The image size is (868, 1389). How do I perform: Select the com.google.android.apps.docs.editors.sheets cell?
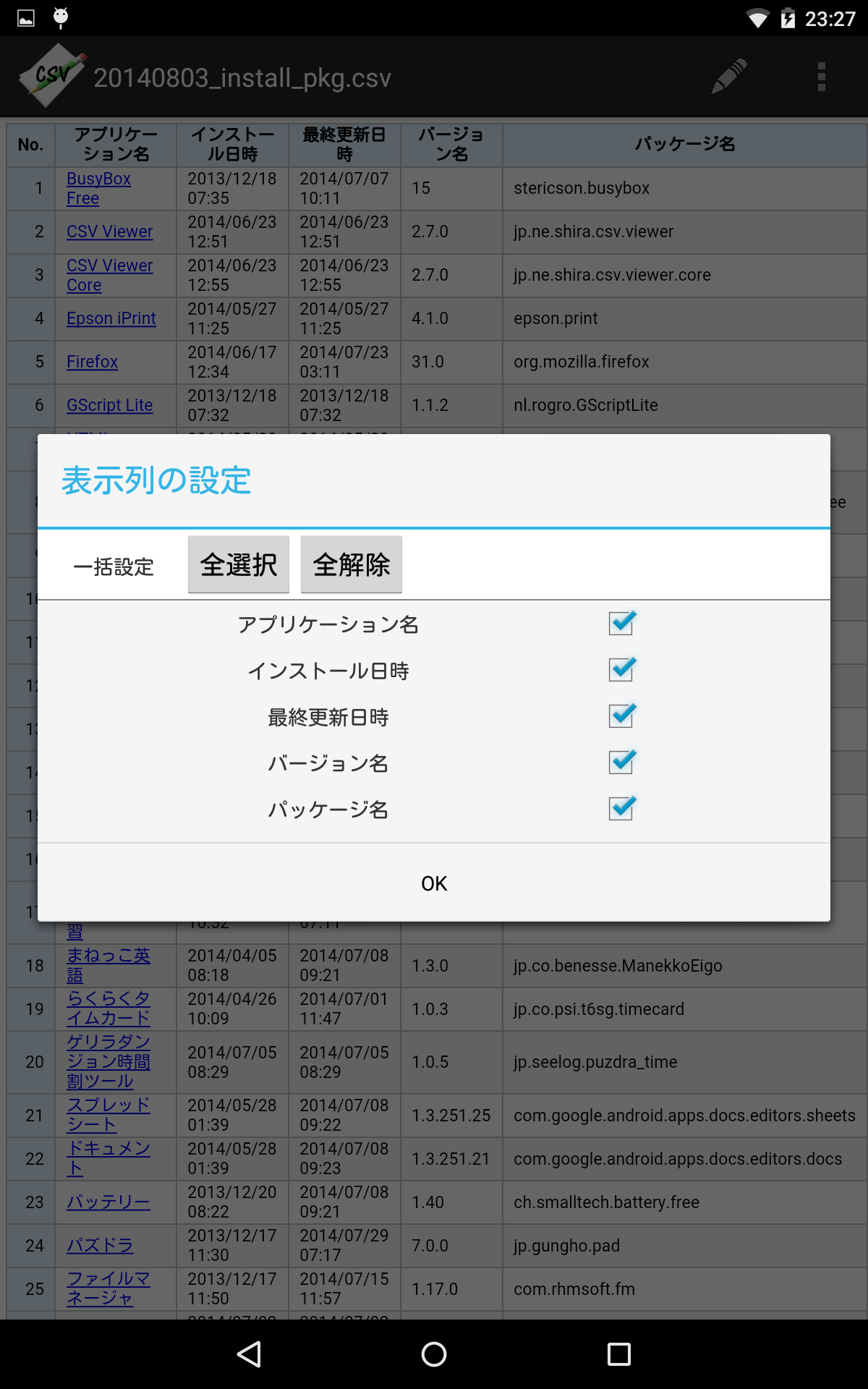(x=684, y=1116)
